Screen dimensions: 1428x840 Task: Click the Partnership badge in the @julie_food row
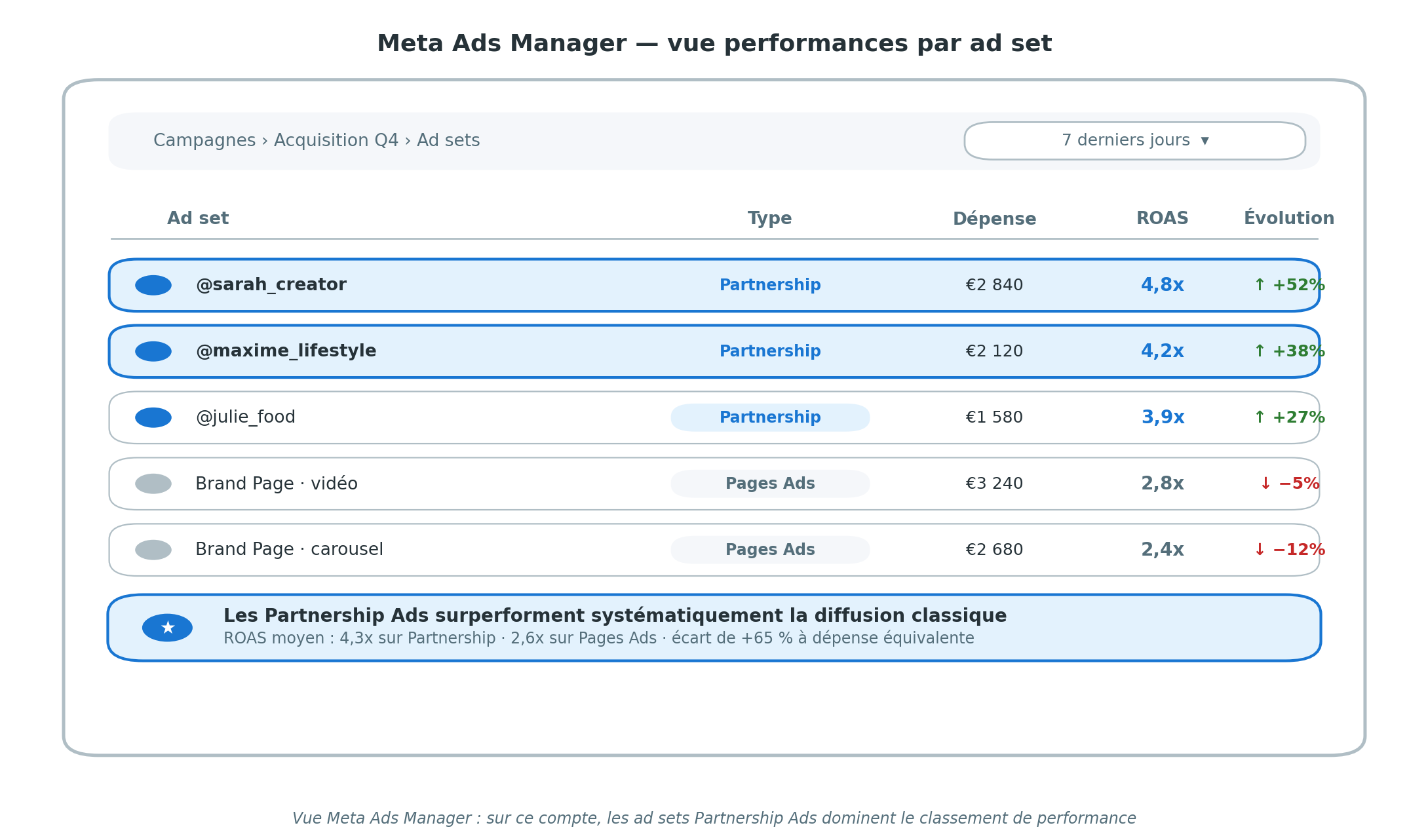[x=770, y=417]
